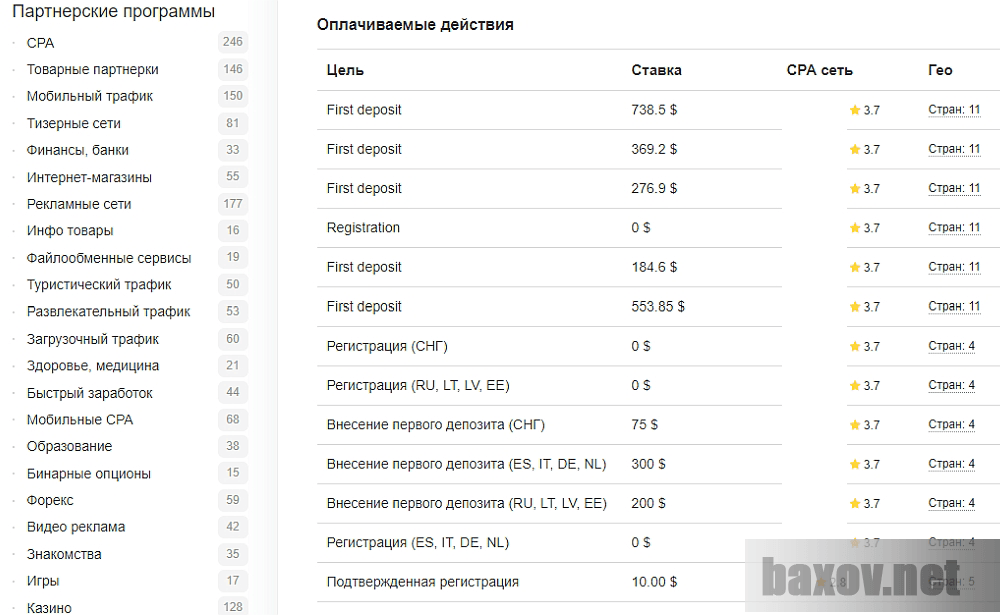Click the star rating icon in the 738.5 $ row

[x=854, y=110]
